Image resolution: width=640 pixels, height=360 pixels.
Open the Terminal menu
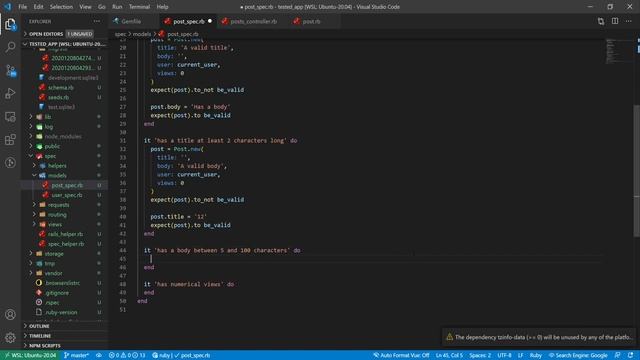click(x=139, y=7)
